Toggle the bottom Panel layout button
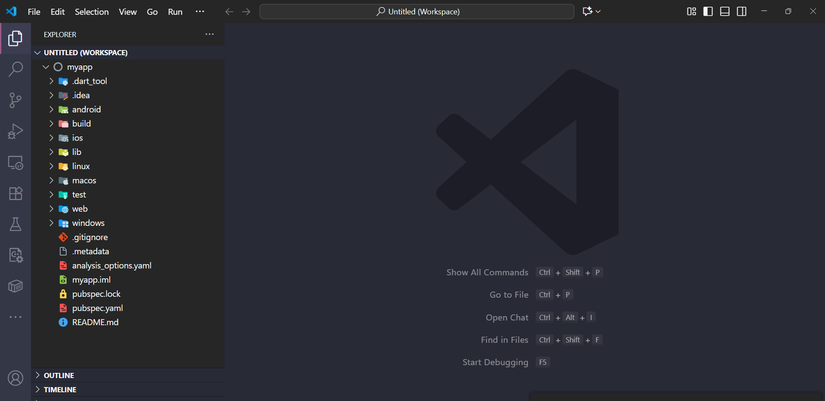Image resolution: width=825 pixels, height=401 pixels. pyautogui.click(x=725, y=12)
